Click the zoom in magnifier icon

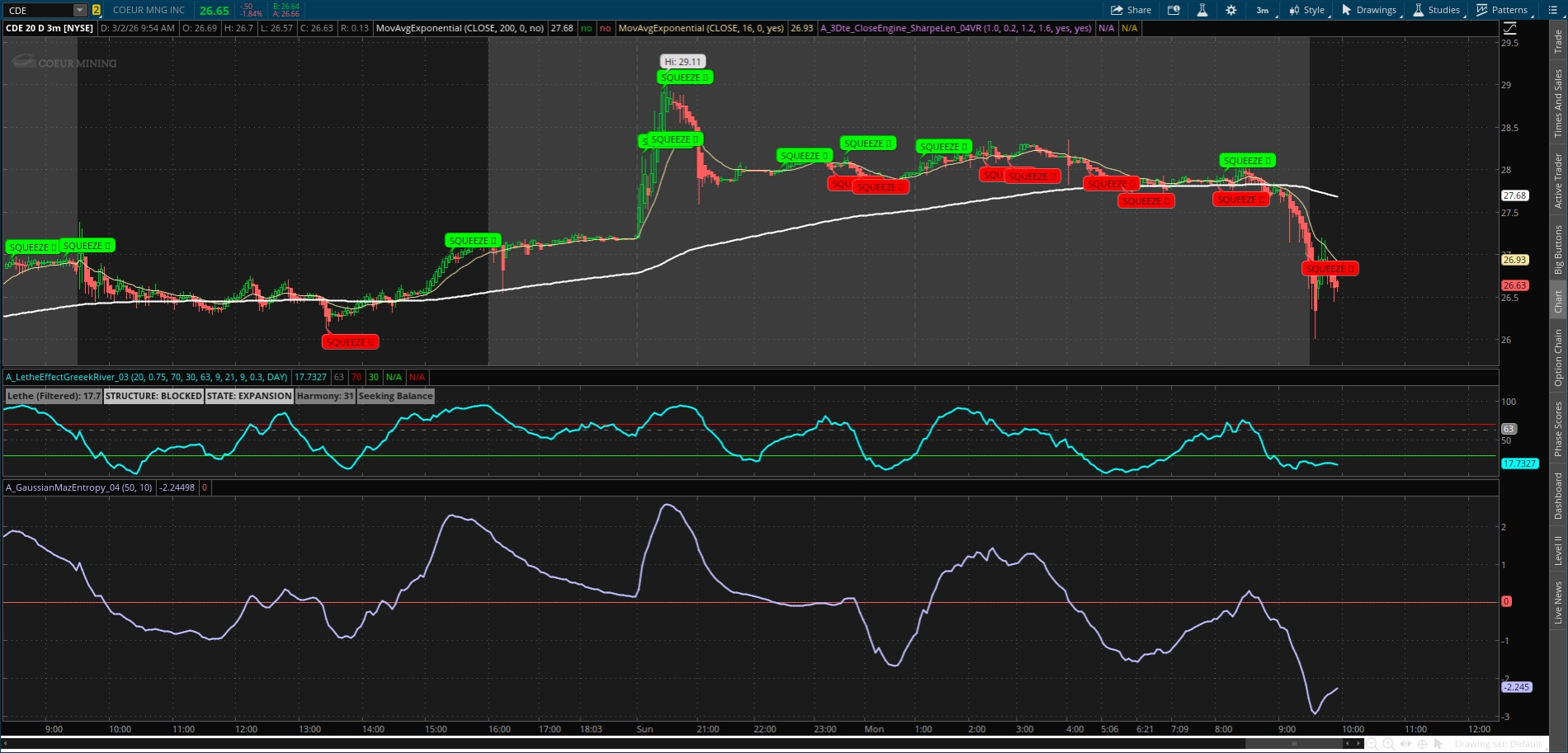(x=1389, y=744)
